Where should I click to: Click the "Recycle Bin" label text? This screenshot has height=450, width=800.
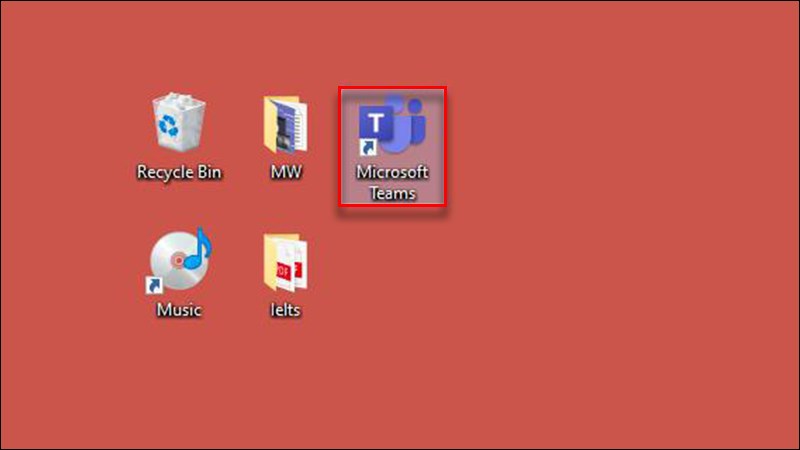[179, 172]
